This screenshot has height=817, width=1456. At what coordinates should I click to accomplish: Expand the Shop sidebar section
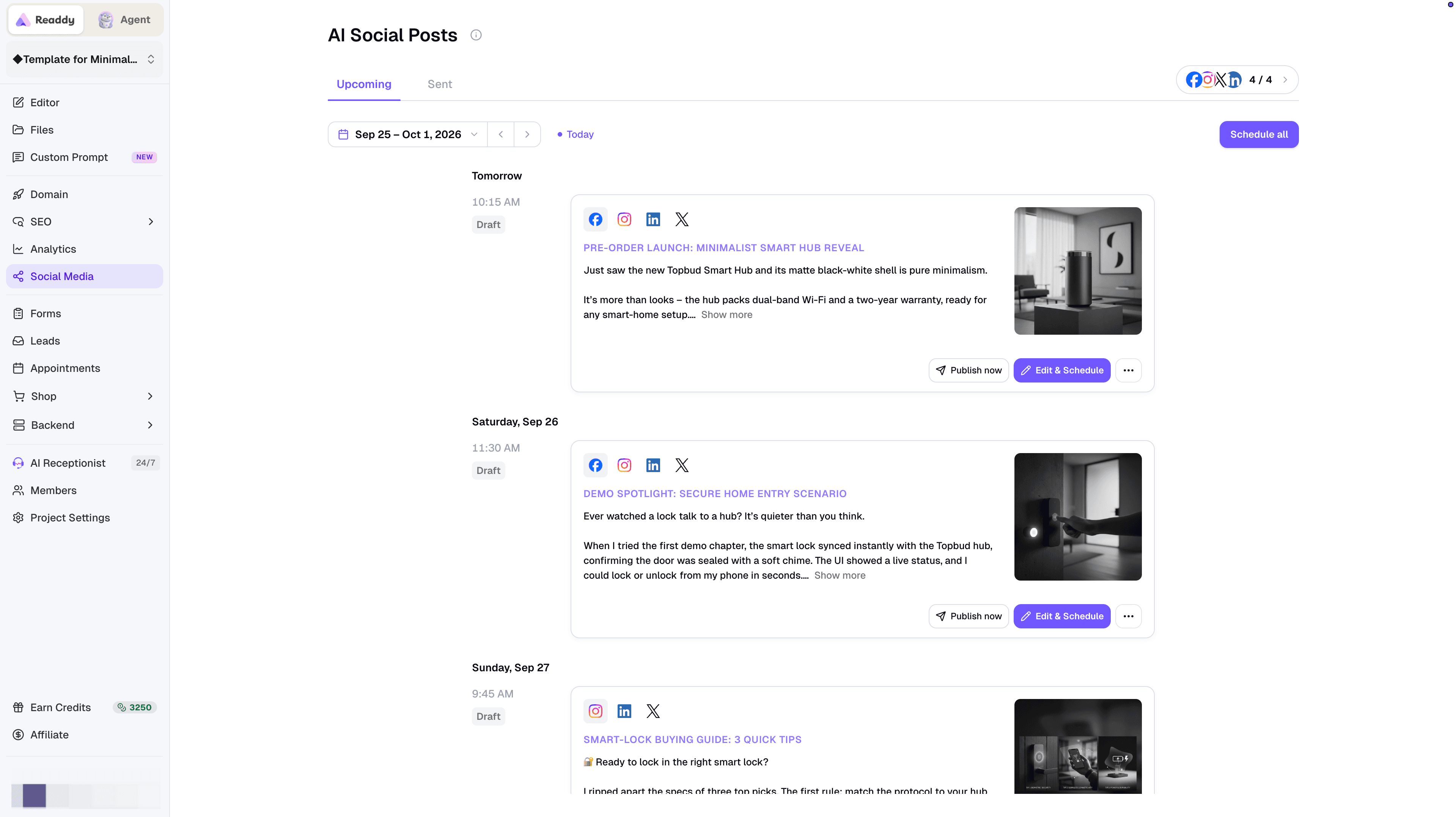[84, 396]
